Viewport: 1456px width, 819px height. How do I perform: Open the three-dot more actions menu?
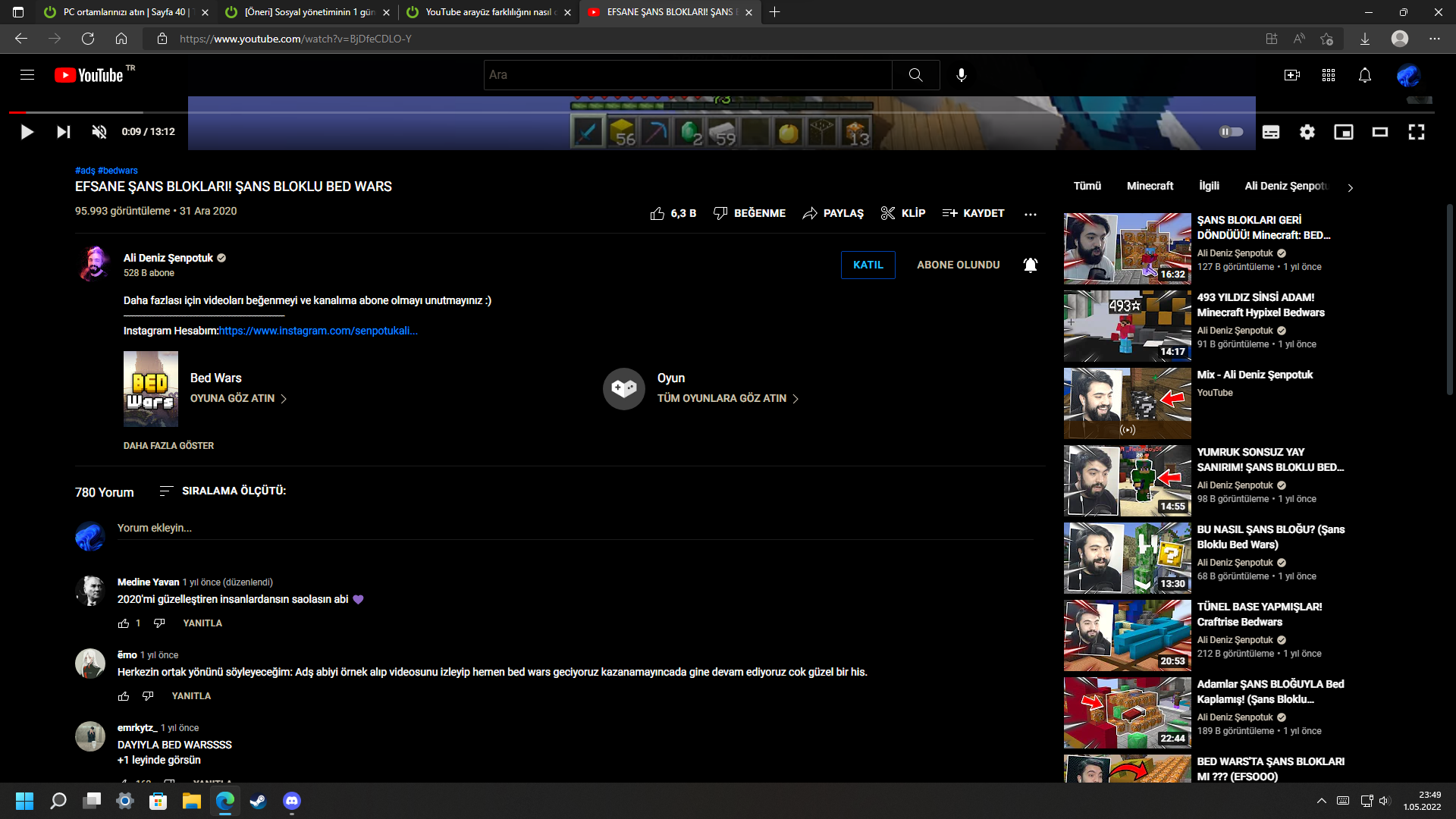[x=1030, y=214]
